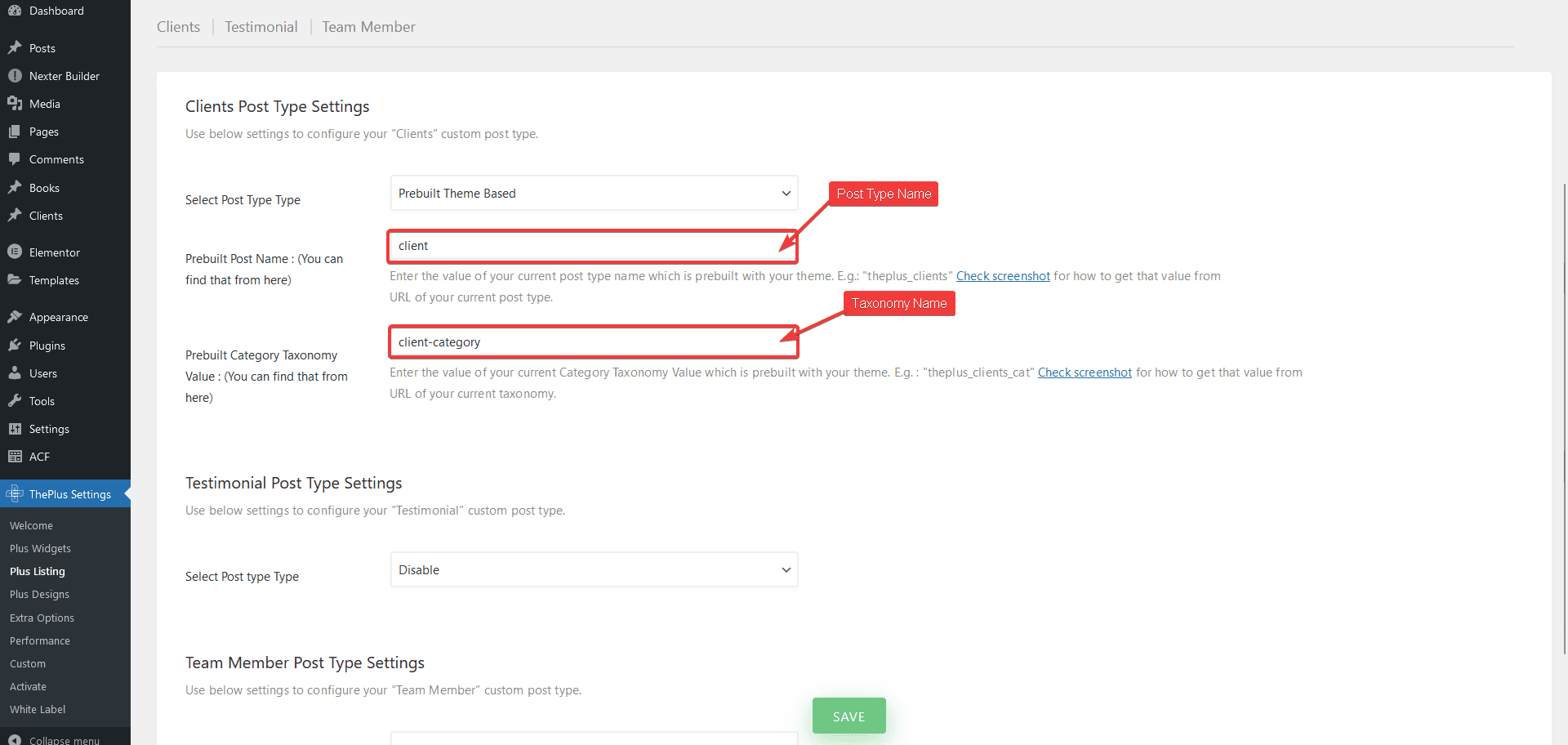
Task: Click the Templates folder icon
Action: pos(15,280)
